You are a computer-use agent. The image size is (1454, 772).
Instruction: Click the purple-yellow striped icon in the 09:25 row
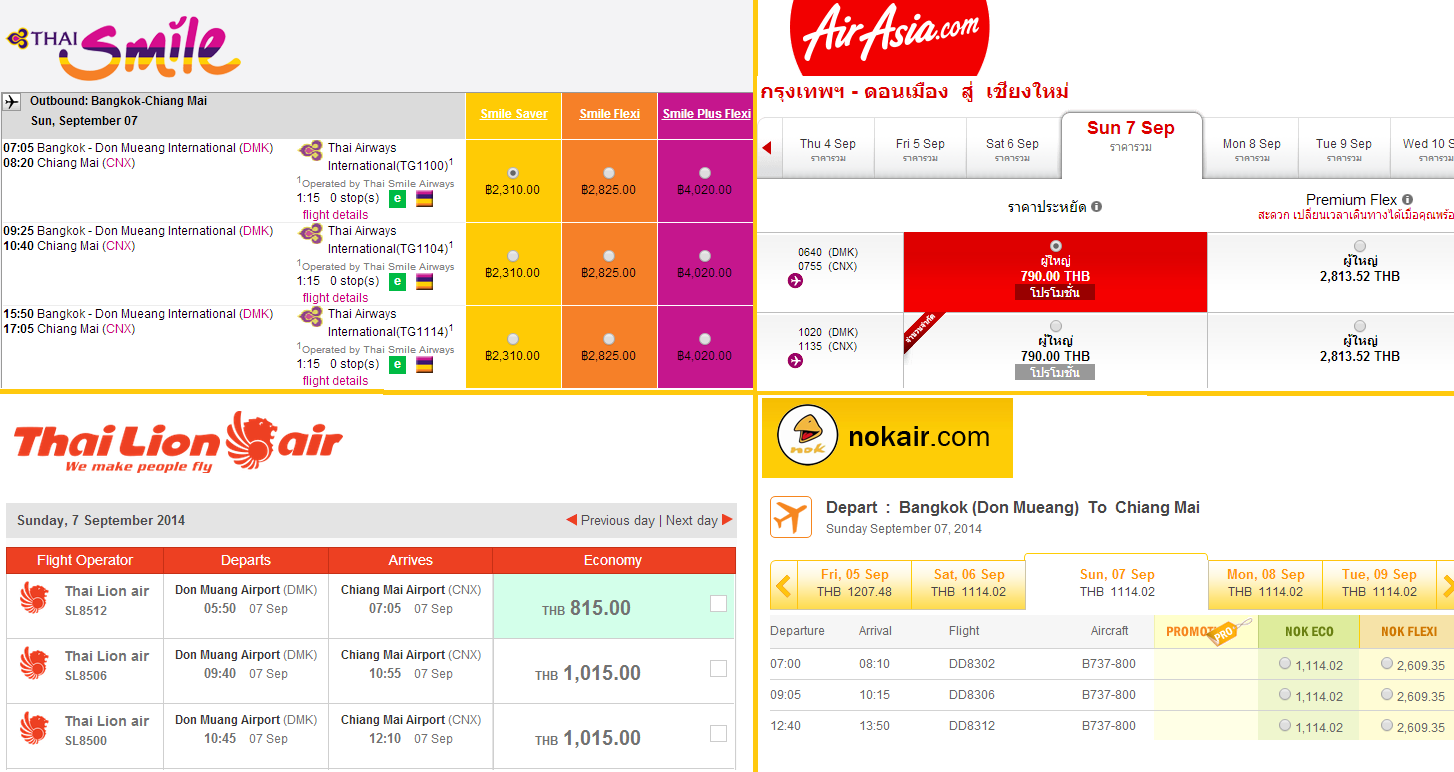424,281
